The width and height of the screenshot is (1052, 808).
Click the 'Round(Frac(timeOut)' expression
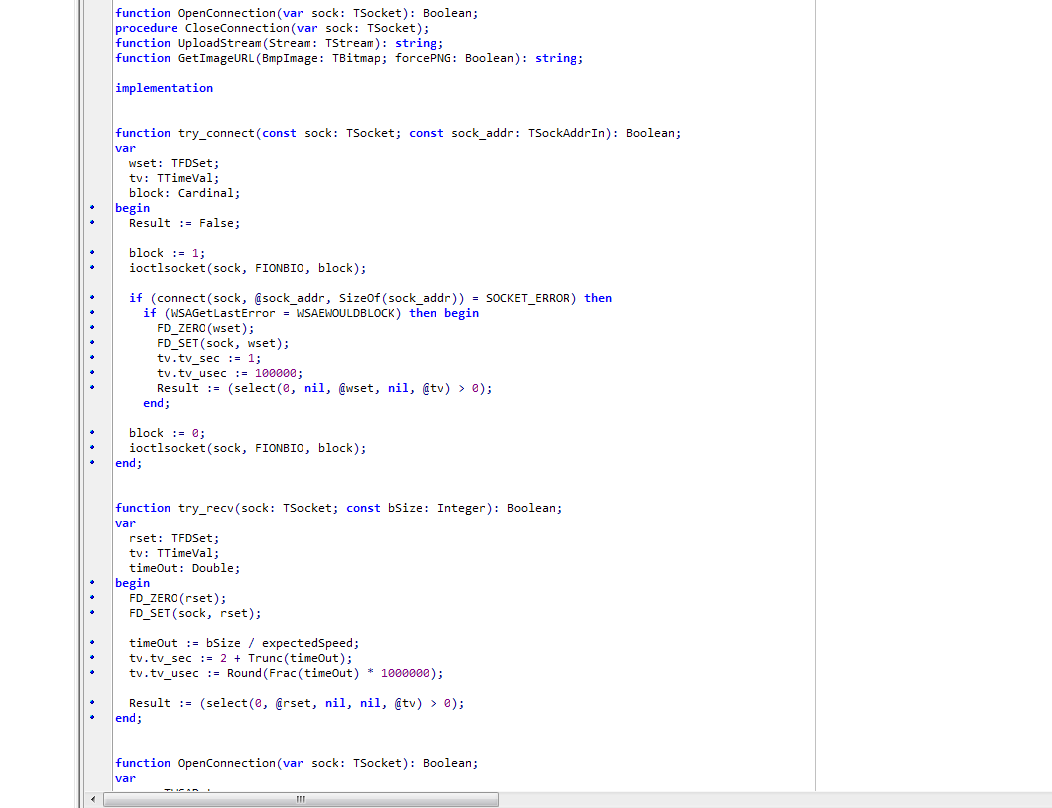click(x=293, y=673)
